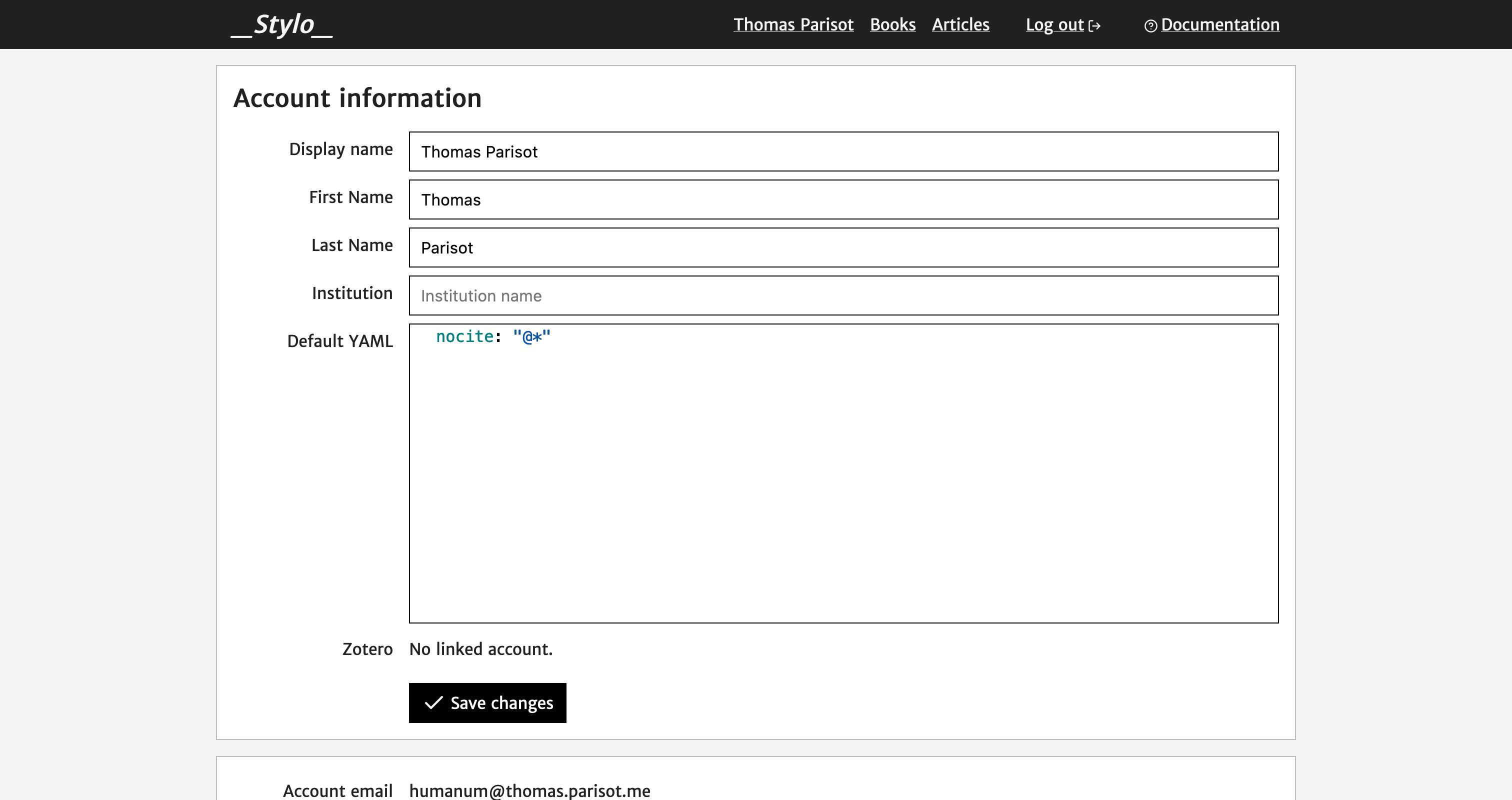Click the nocite key in YAML editor
The height and width of the screenshot is (800, 1512).
464,336
